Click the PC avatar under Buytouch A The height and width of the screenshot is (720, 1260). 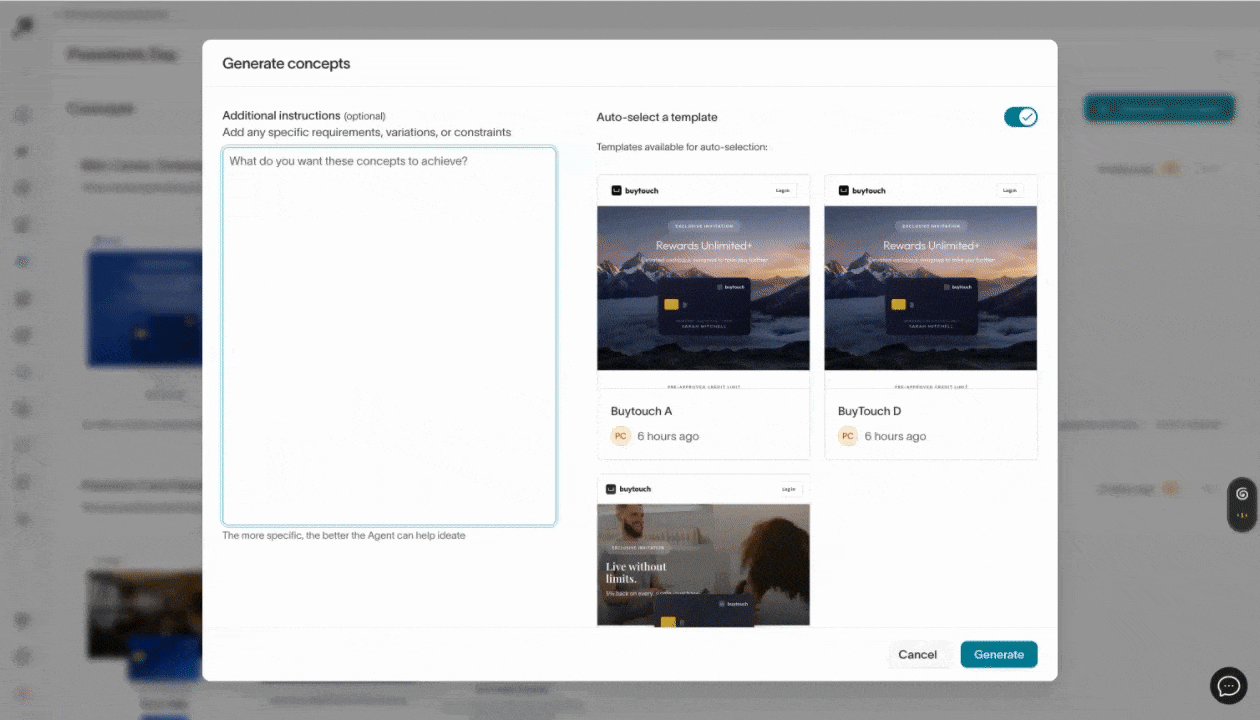(621, 436)
